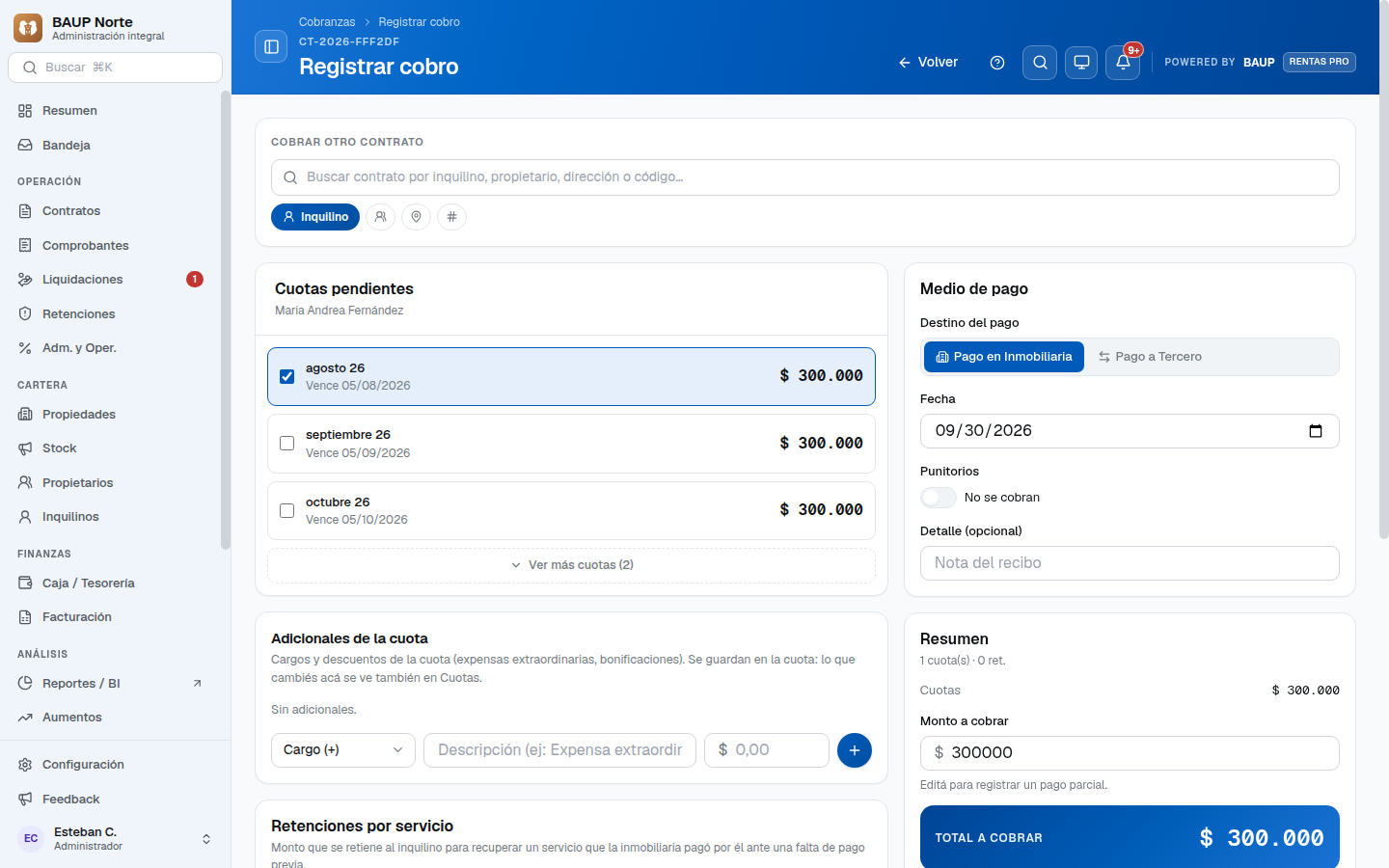
Task: Open the monitor display icon in header
Action: (1081, 63)
